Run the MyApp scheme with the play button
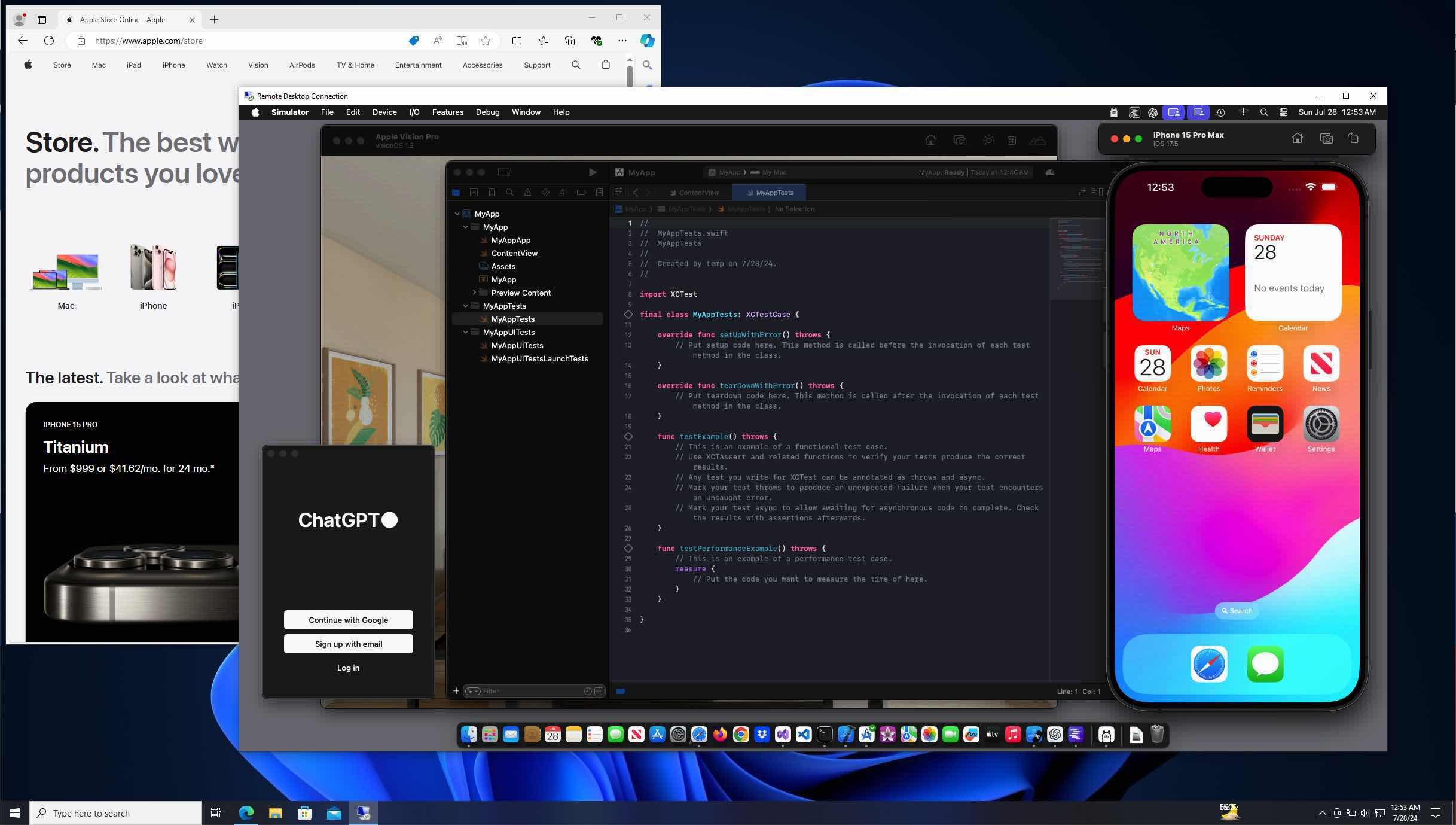Image resolution: width=1456 pixels, height=825 pixels. pyautogui.click(x=593, y=172)
